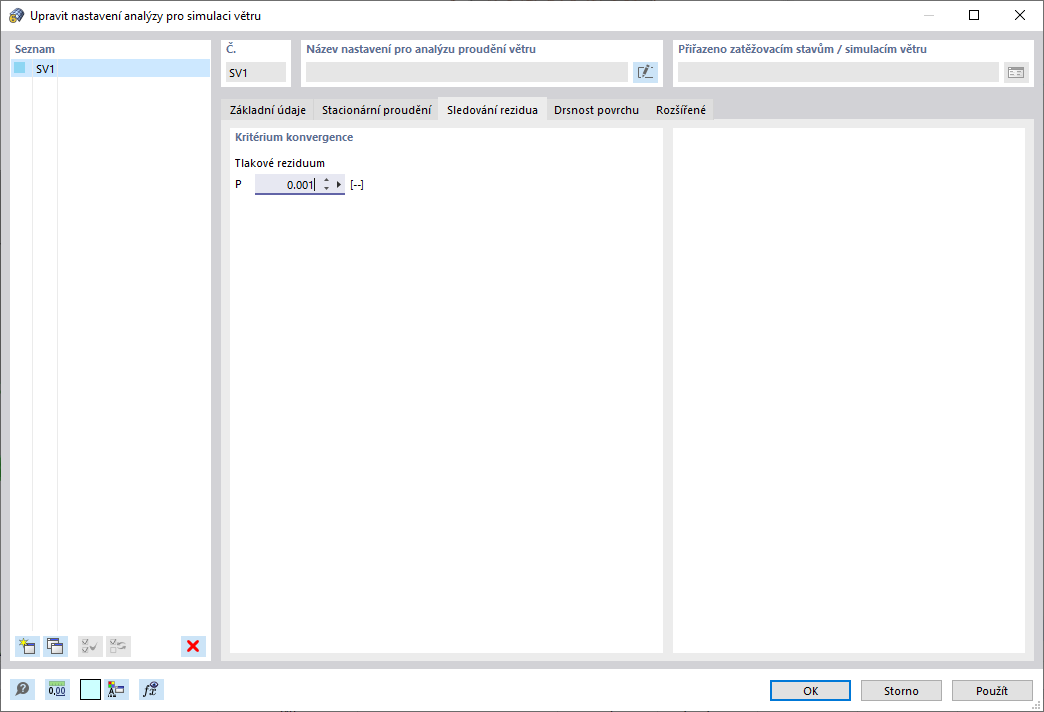
Task: Click the Kritérium konvergence heading
Action: [294, 137]
